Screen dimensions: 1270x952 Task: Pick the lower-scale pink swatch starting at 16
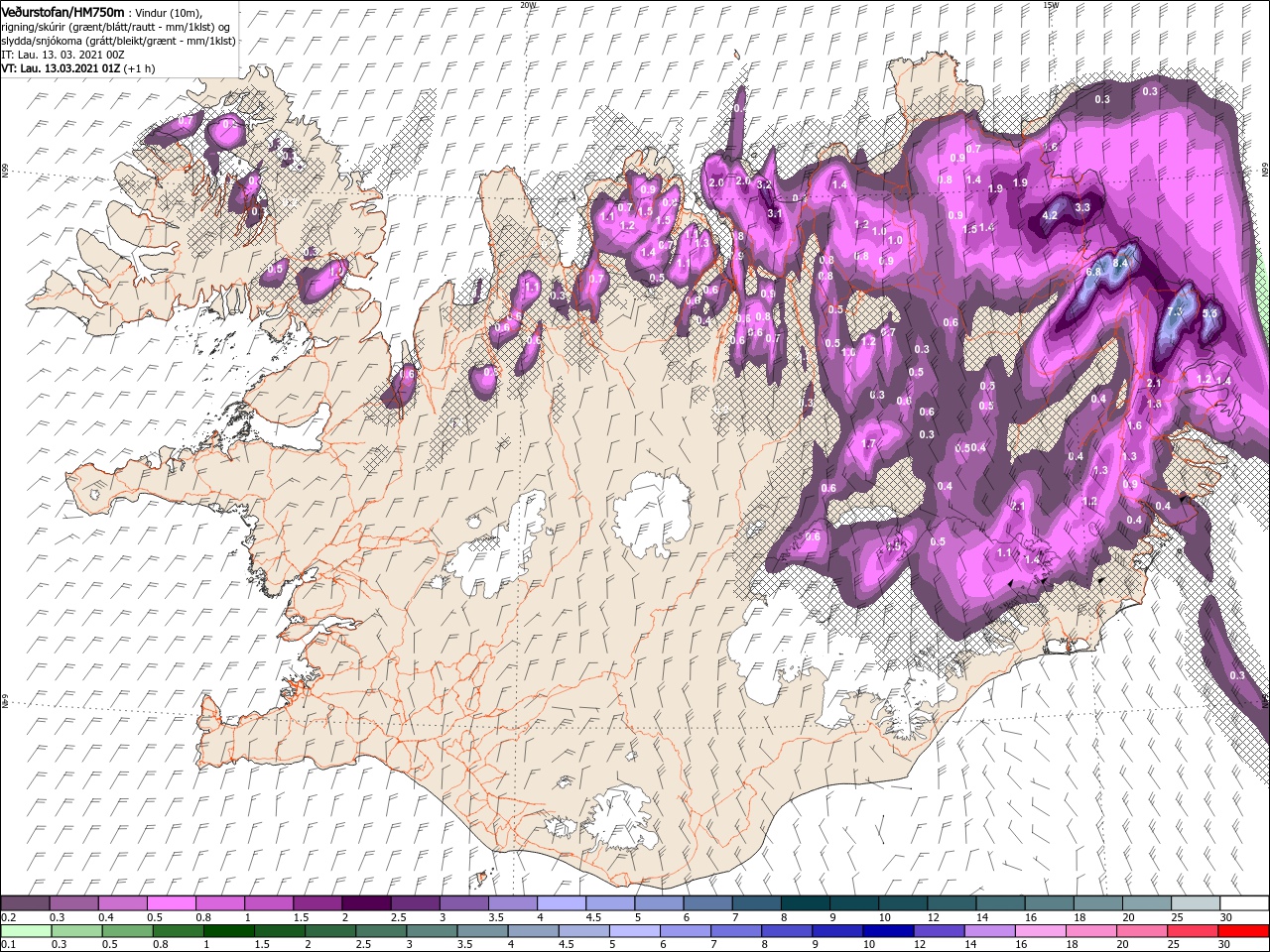tap(1040, 931)
